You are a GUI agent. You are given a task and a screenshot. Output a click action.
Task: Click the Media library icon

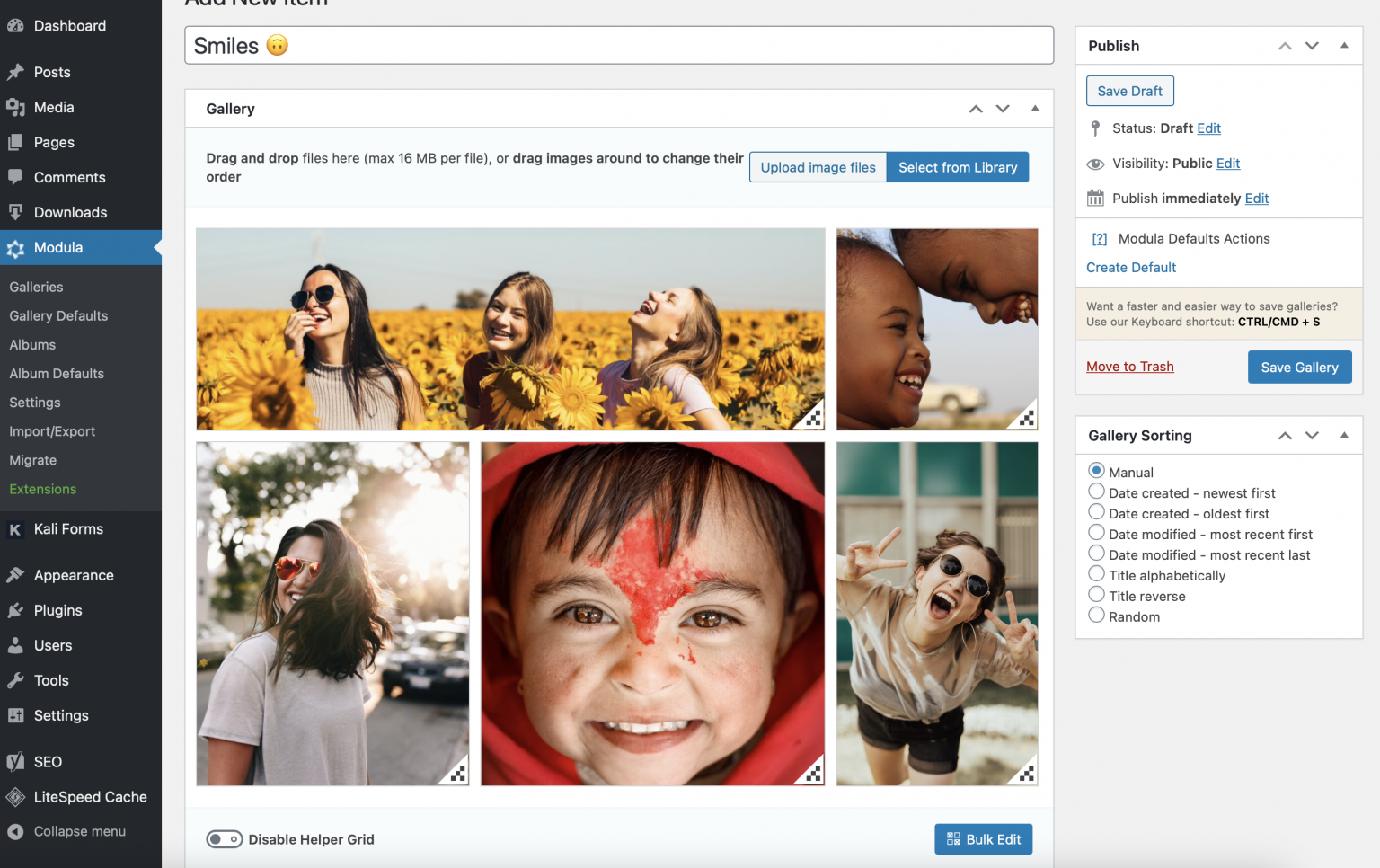point(15,107)
